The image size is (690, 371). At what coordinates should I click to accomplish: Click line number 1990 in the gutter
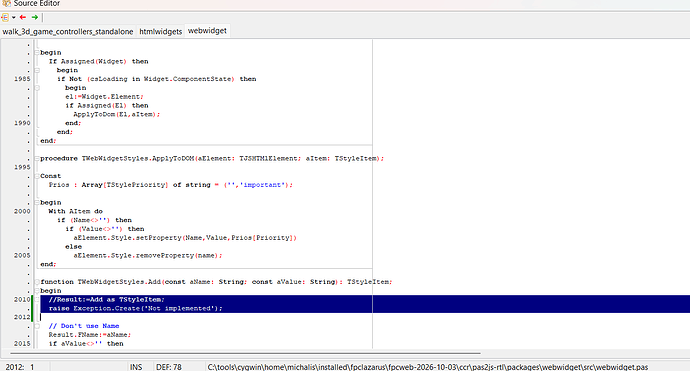click(22, 123)
